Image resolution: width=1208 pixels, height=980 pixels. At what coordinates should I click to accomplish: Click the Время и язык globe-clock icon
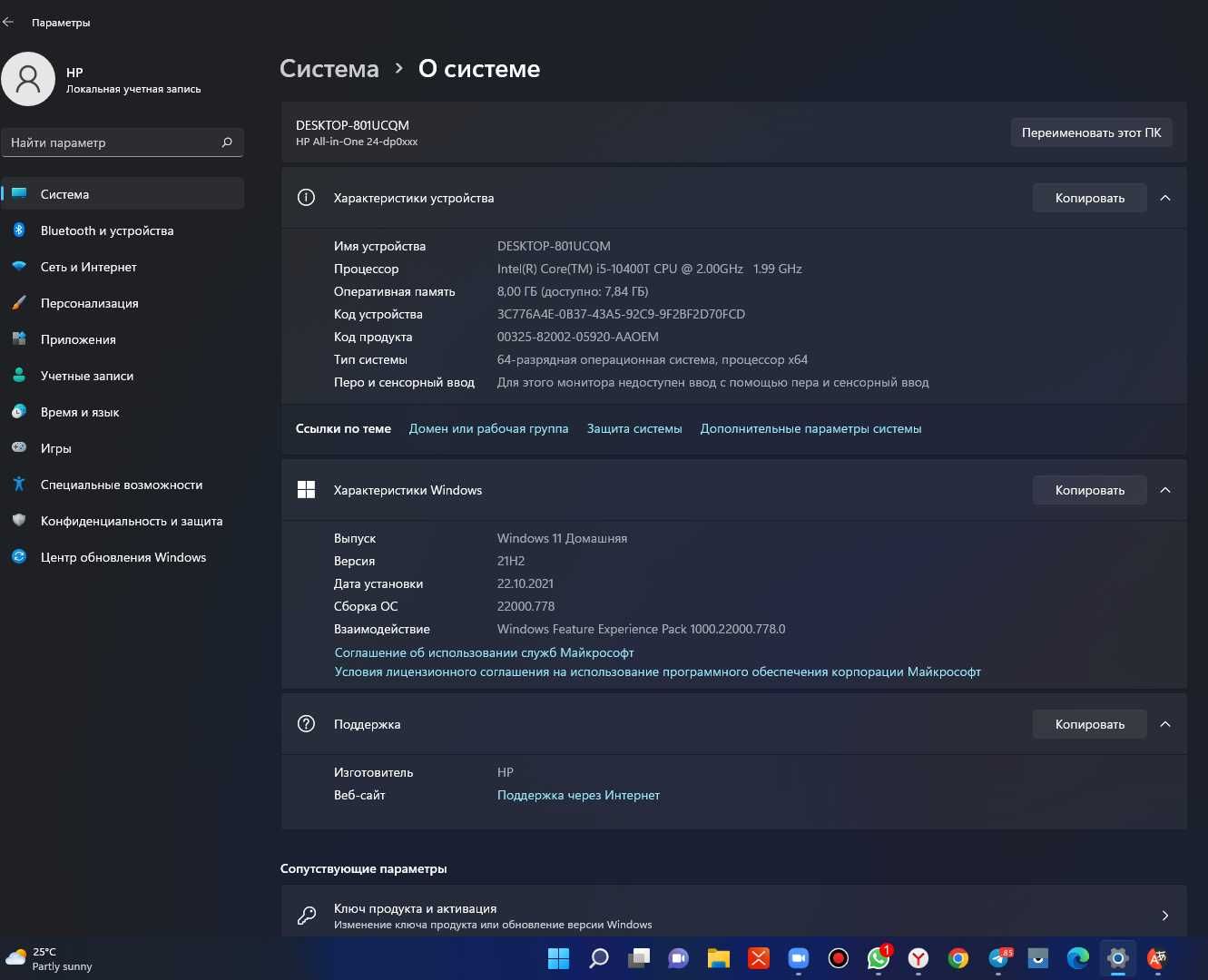point(19,412)
